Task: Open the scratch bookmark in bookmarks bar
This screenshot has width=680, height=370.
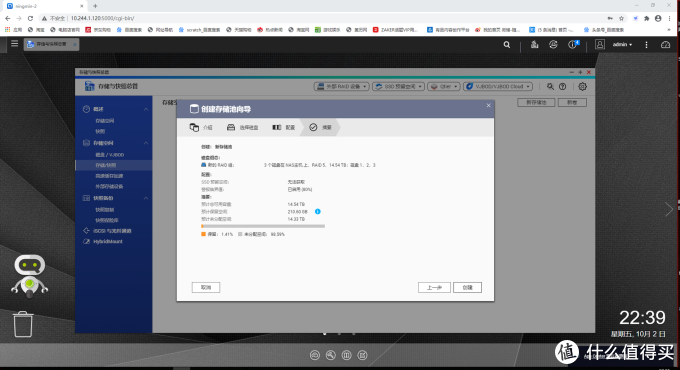Action: (x=199, y=30)
